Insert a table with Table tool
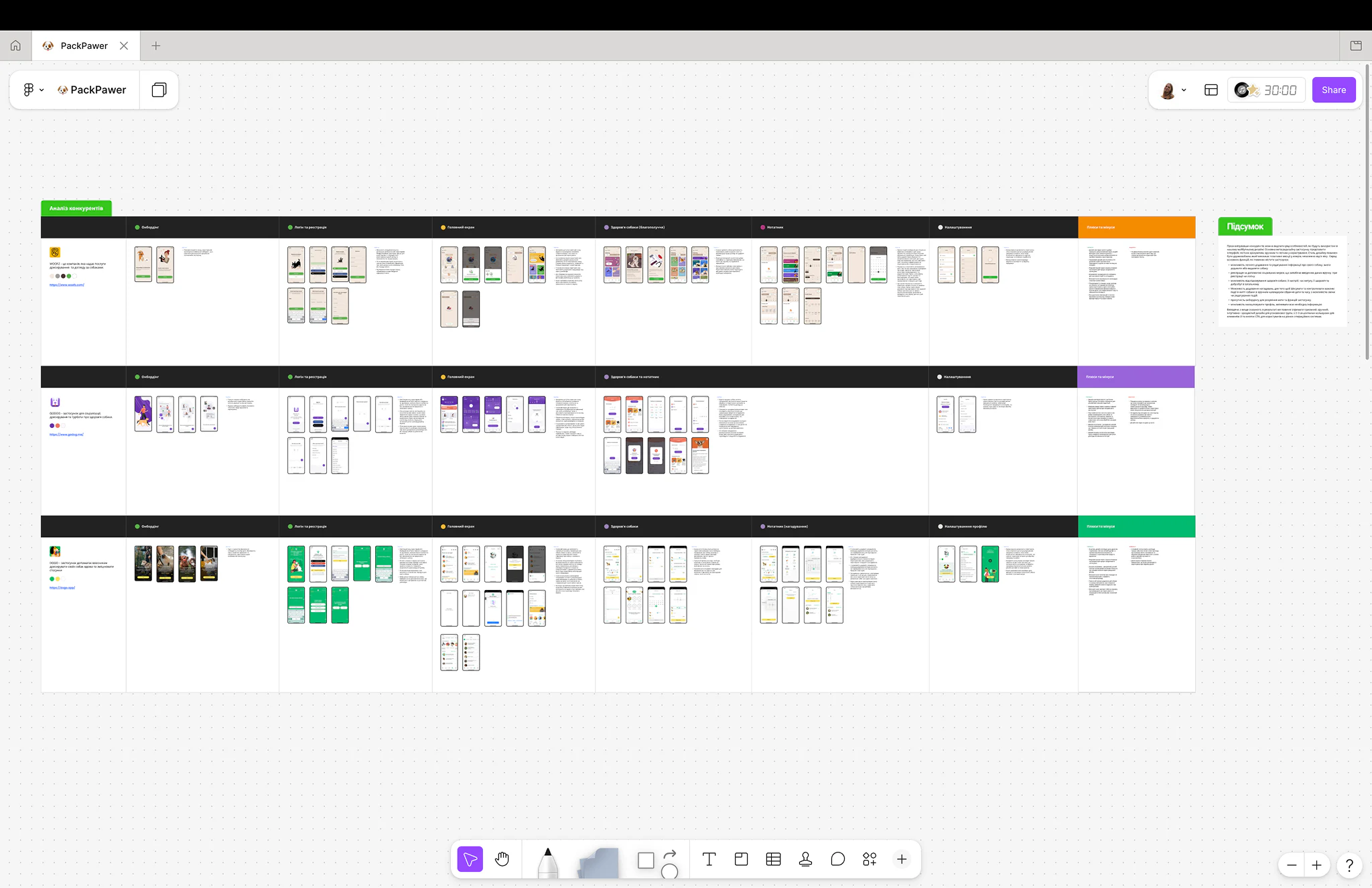The image size is (1372, 888). (773, 859)
